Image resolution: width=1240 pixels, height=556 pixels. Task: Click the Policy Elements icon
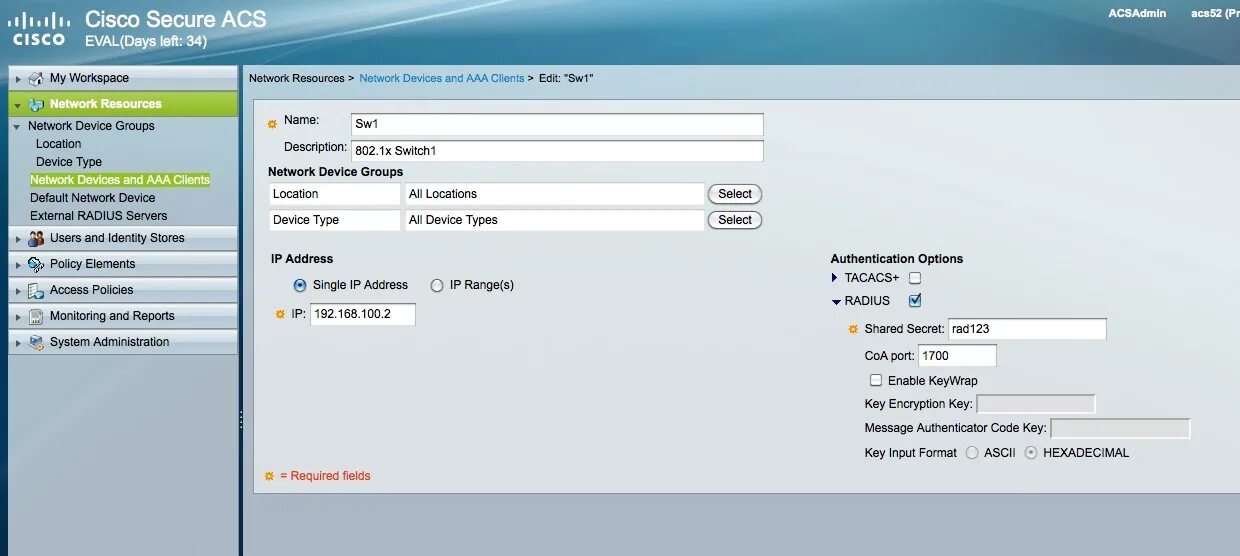36,264
